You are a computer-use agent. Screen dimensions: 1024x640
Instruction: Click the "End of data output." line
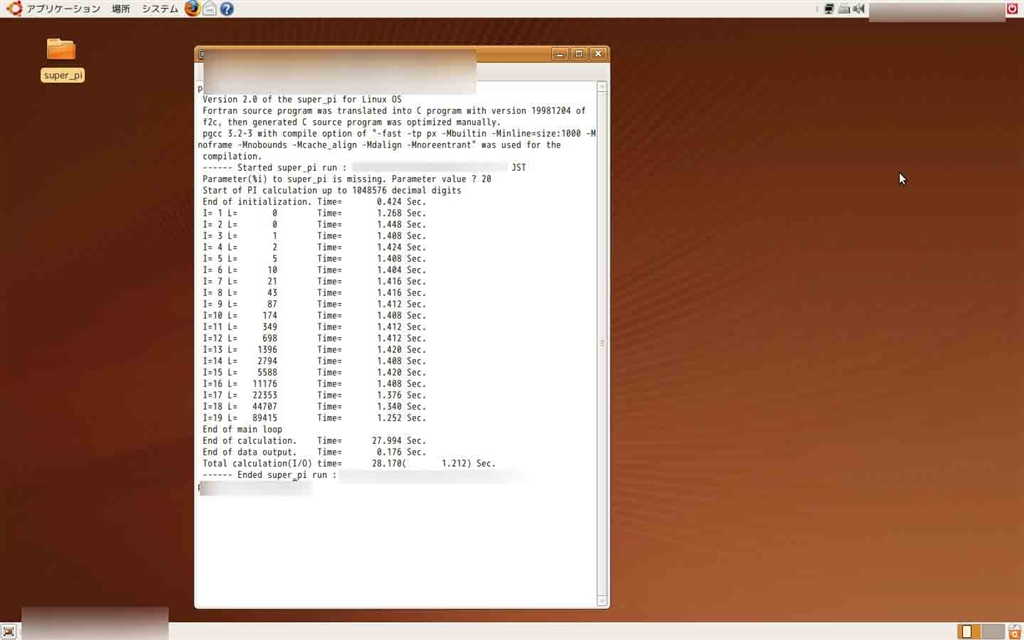pyautogui.click(x=314, y=452)
